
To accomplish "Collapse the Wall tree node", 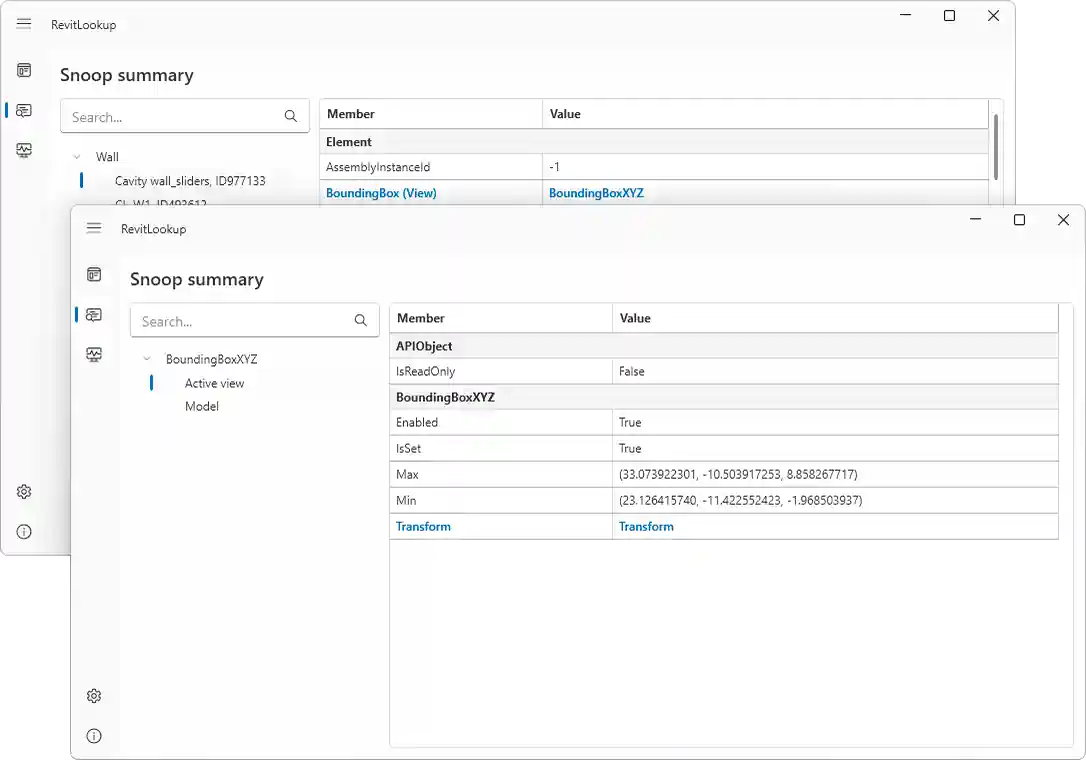I will tap(77, 157).
